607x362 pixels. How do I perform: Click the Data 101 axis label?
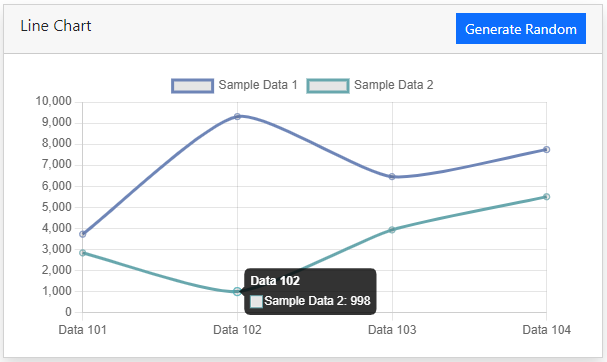(82, 330)
